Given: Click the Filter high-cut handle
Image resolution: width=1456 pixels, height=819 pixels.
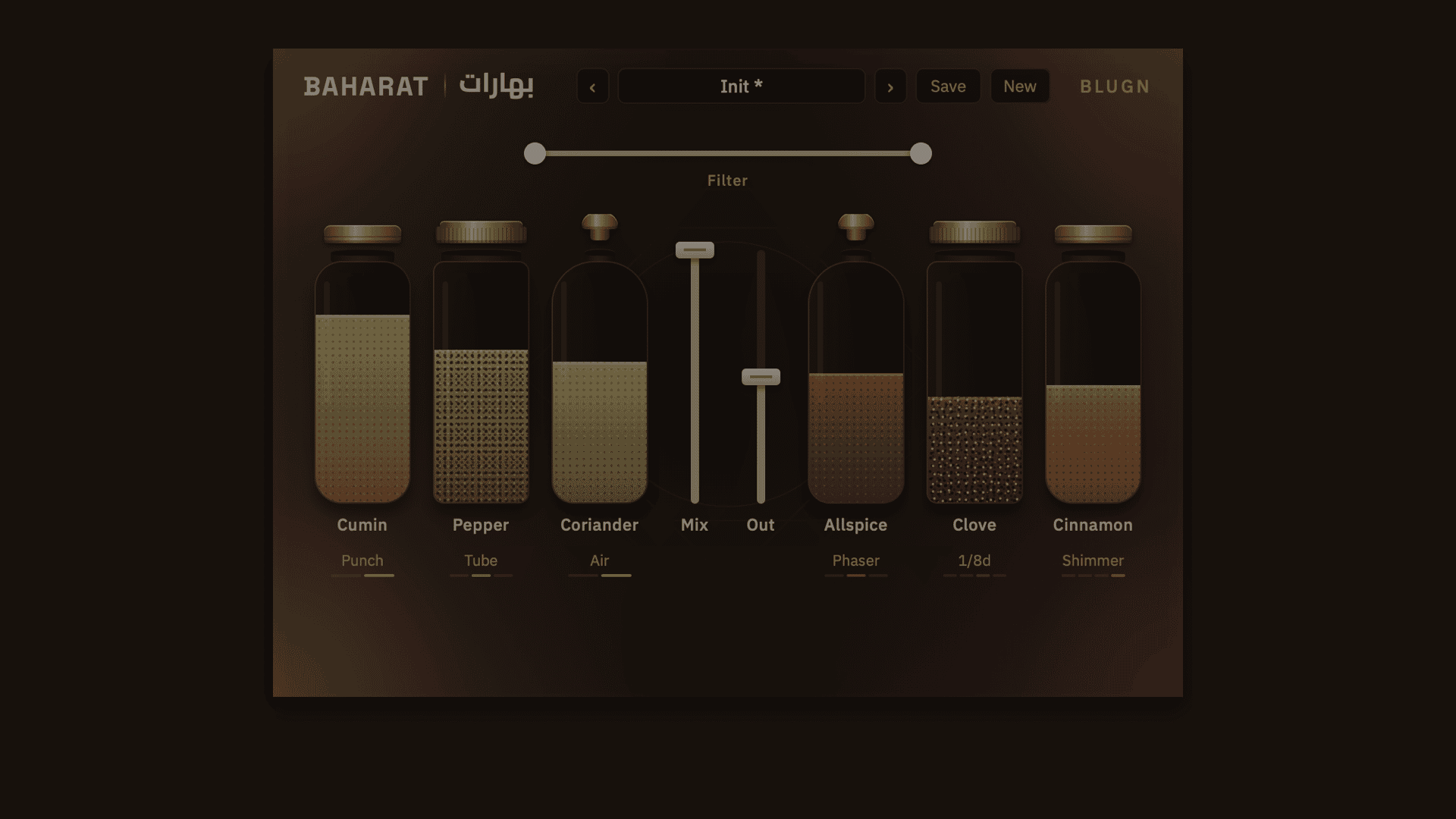Looking at the screenshot, I should click(x=921, y=153).
